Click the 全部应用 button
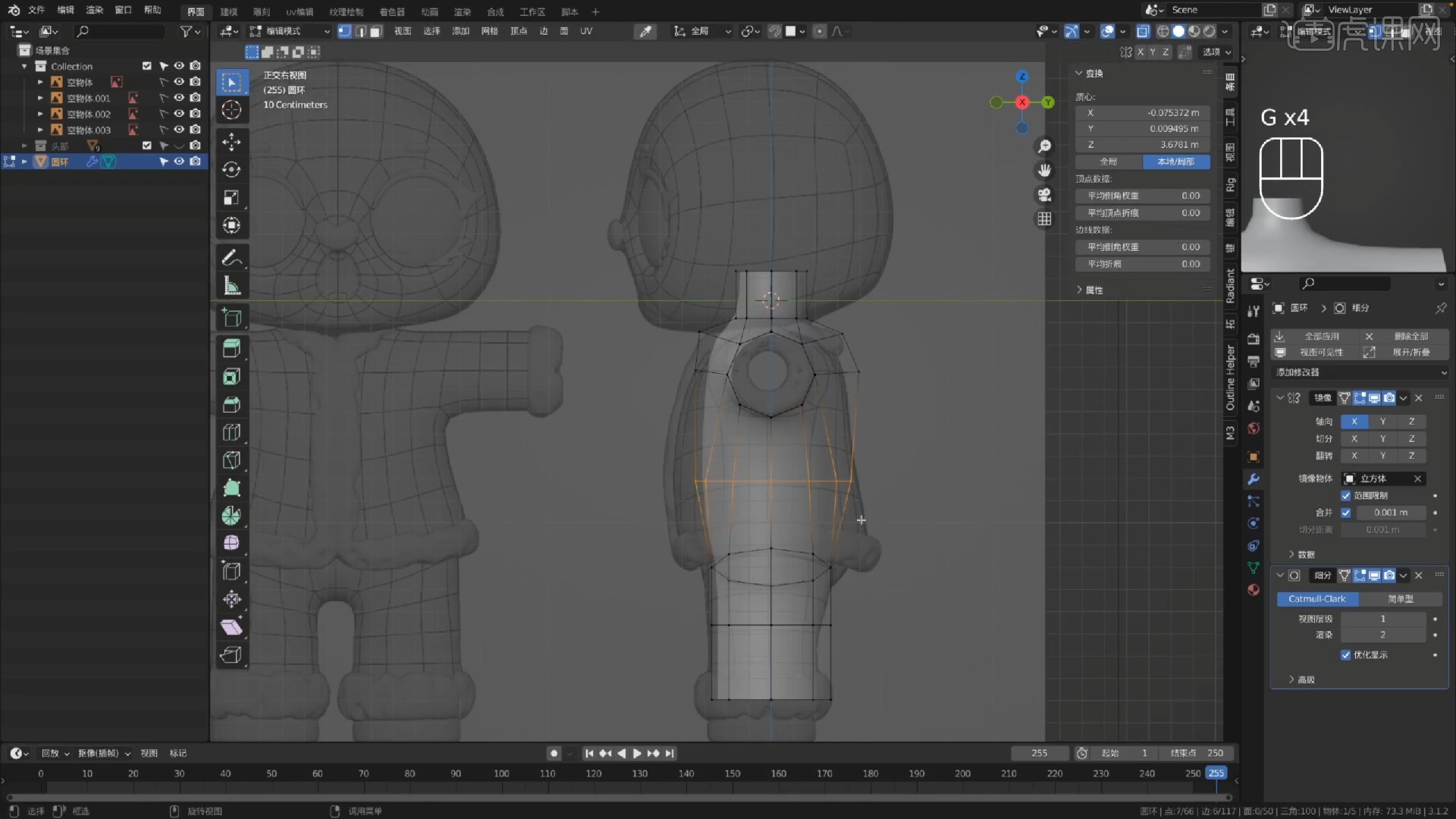The image size is (1456, 819). click(1315, 336)
